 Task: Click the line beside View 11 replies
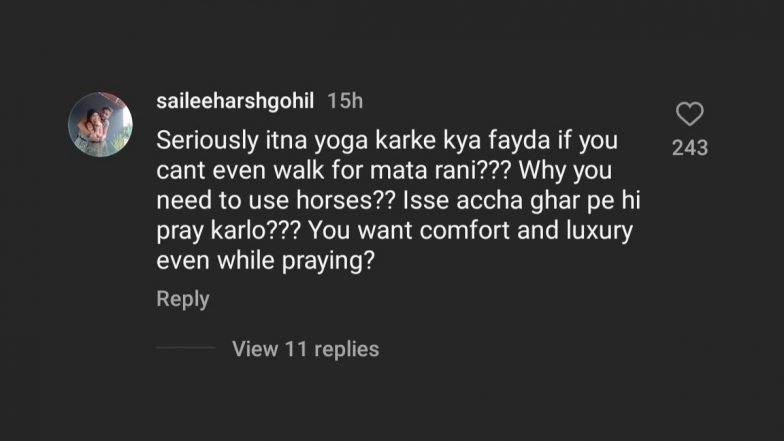pyautogui.click(x=186, y=349)
